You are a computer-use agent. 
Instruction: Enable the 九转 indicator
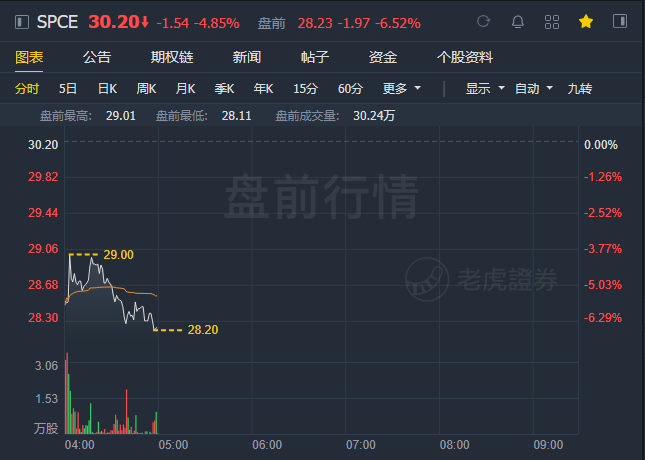click(x=580, y=88)
